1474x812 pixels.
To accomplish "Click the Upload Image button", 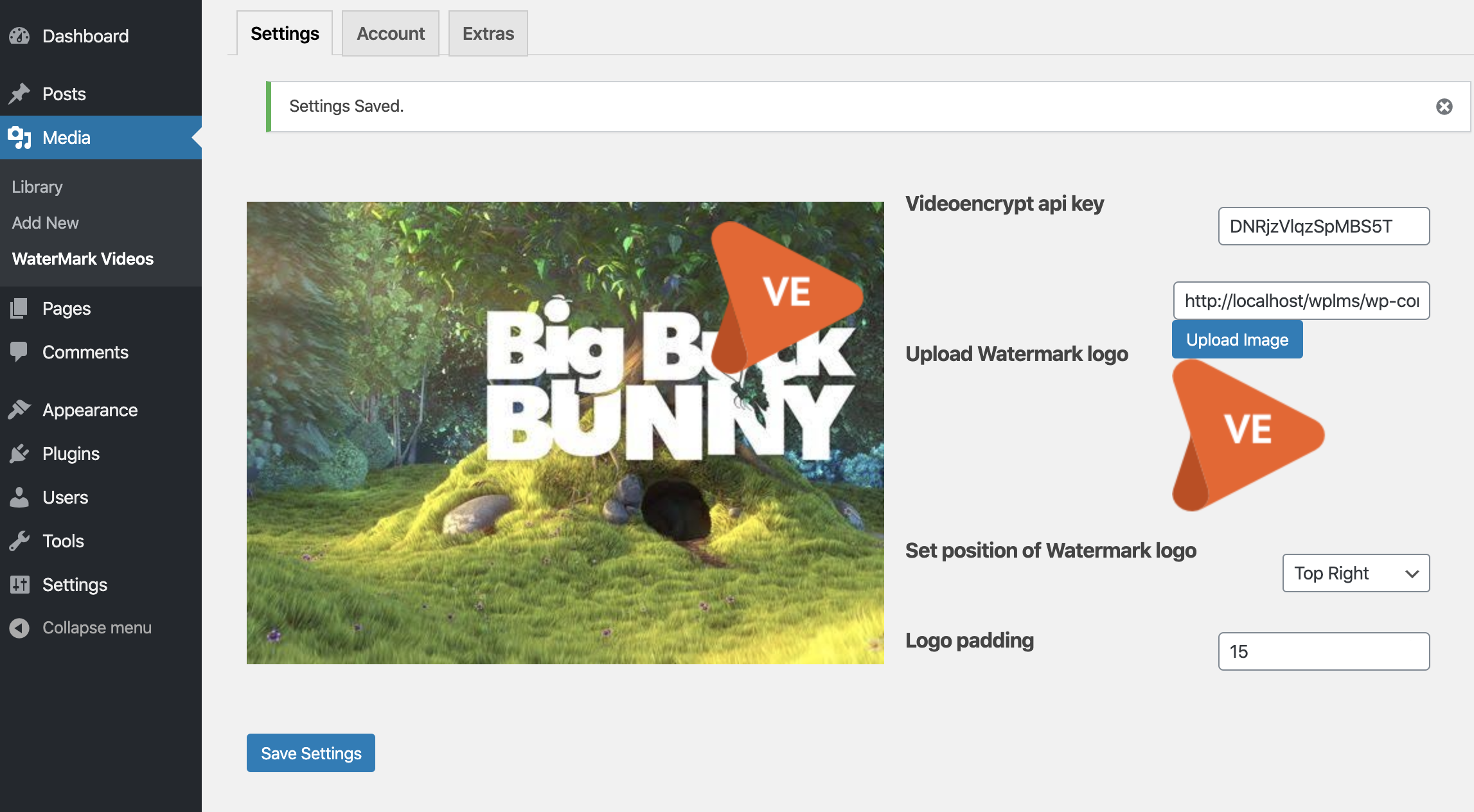I will [x=1238, y=339].
